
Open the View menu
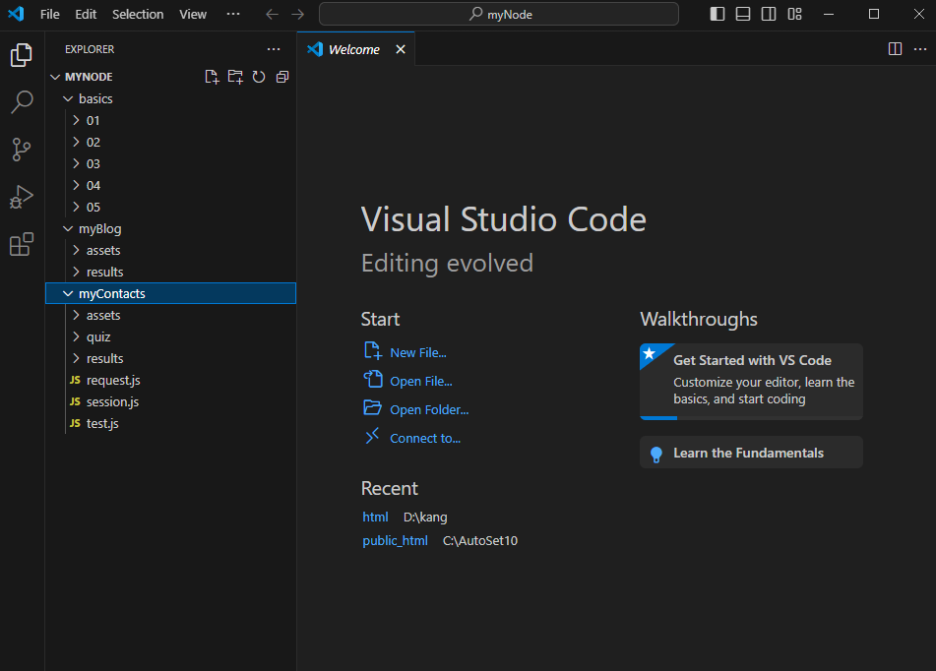pyautogui.click(x=193, y=14)
